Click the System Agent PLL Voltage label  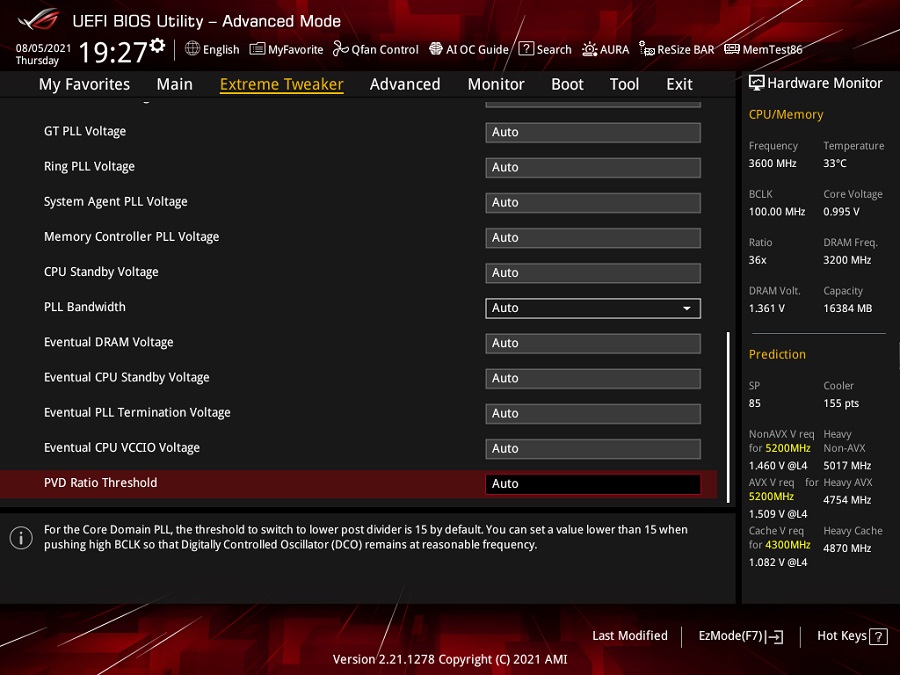pos(116,201)
